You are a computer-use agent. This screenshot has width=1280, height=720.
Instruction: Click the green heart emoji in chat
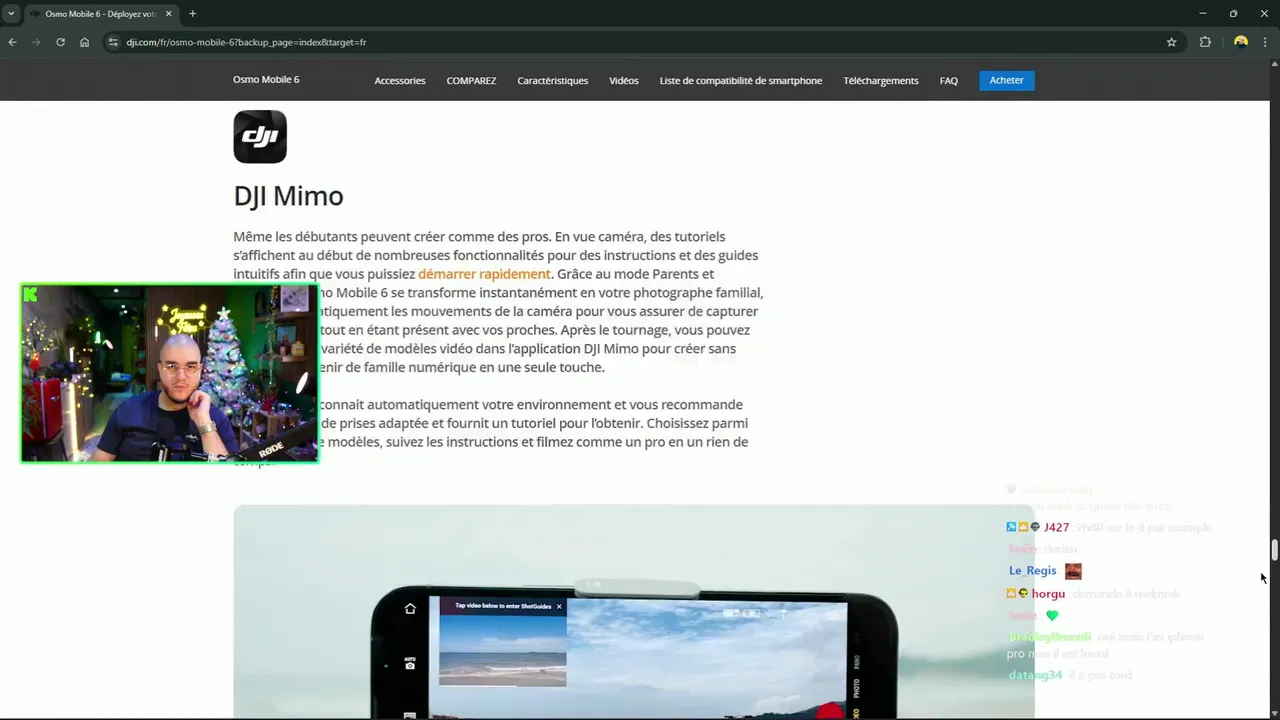point(1052,616)
